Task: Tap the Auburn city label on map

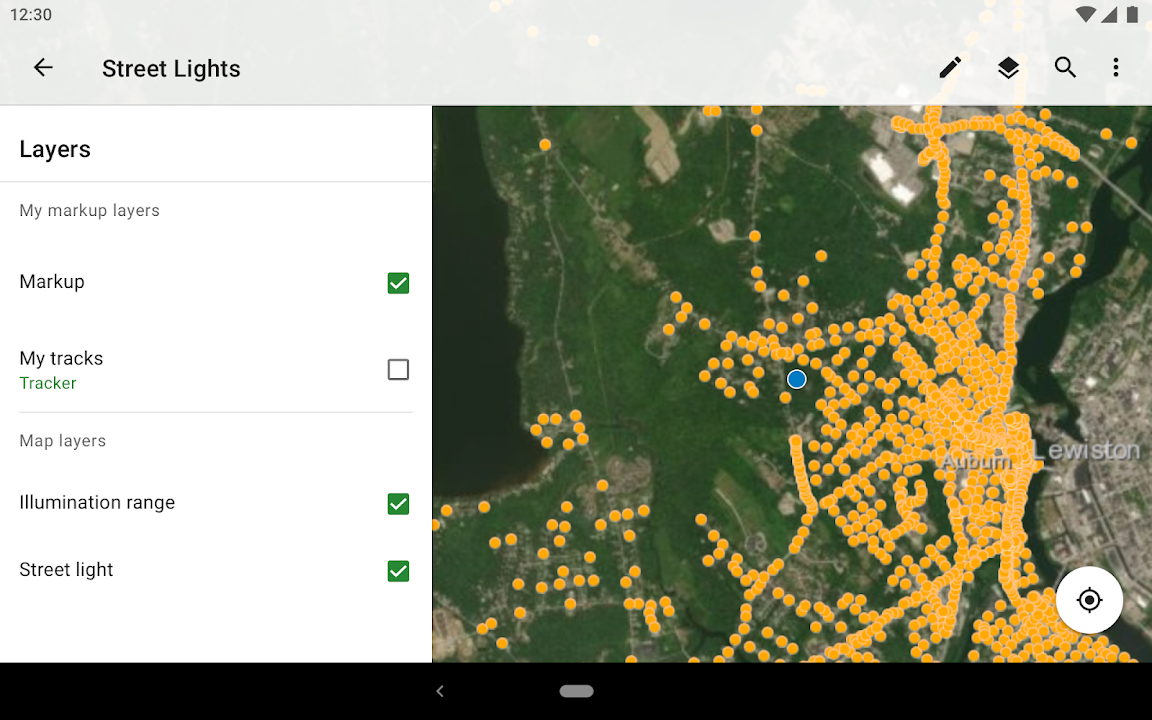Action: click(975, 461)
